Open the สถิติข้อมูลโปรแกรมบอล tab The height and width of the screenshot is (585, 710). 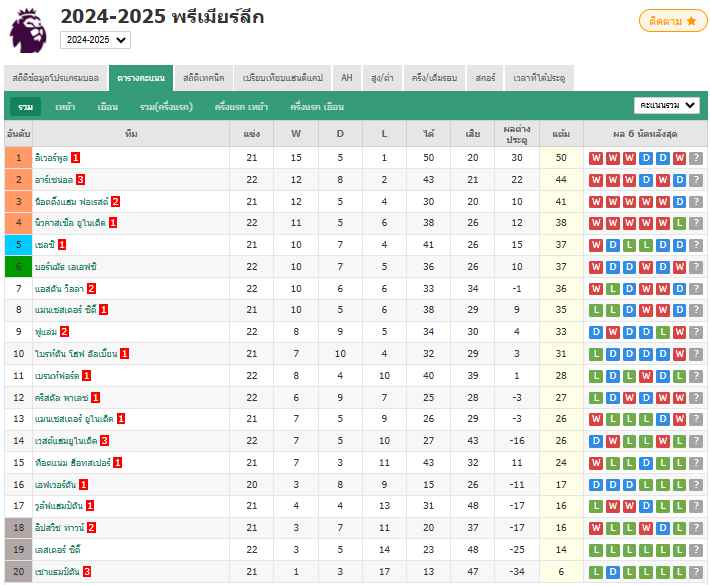point(56,78)
